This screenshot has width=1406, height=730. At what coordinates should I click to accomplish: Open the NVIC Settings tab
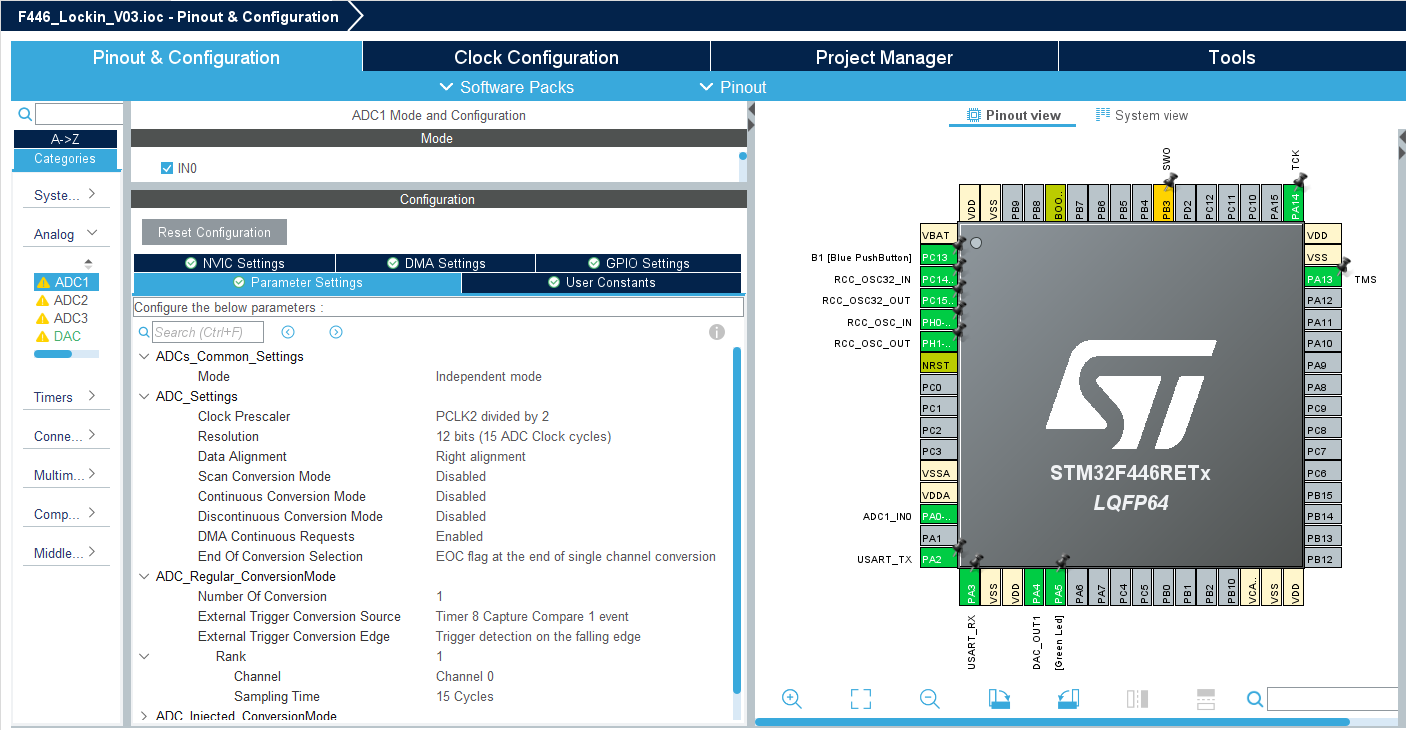234,263
